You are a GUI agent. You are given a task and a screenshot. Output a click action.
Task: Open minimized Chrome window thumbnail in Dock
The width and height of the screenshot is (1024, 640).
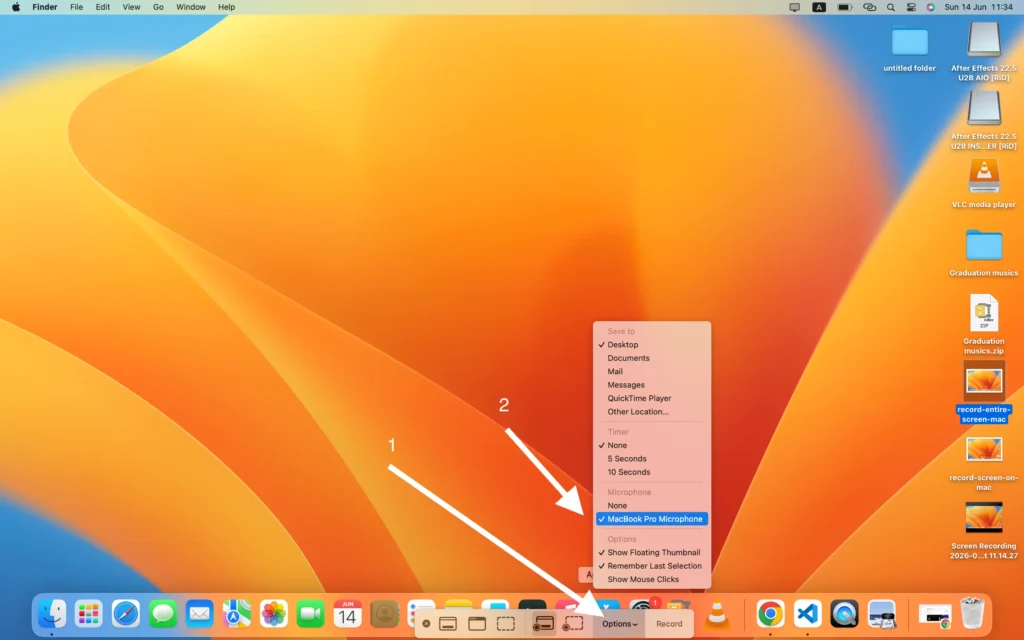pyautogui.click(x=935, y=615)
